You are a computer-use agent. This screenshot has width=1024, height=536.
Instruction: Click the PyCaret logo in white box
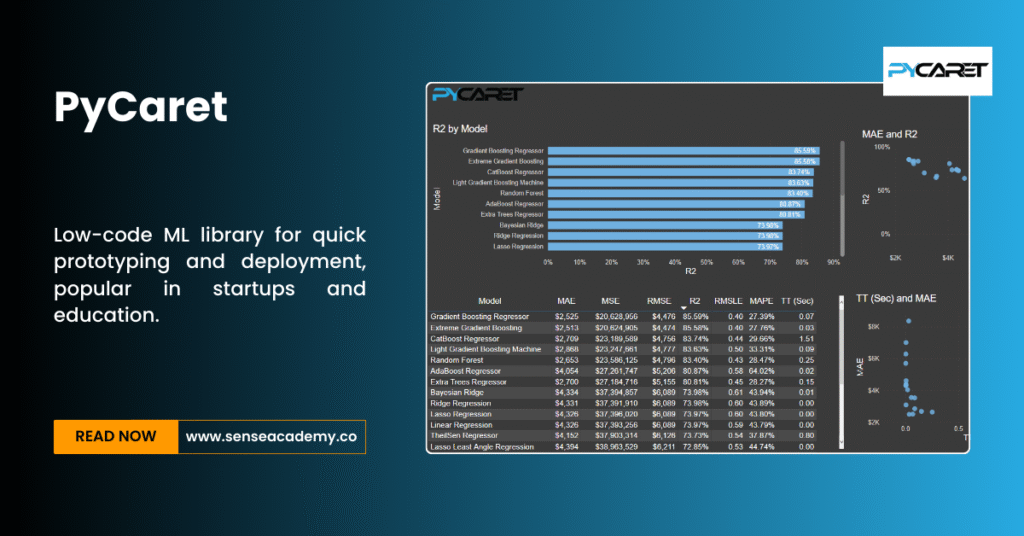point(939,70)
